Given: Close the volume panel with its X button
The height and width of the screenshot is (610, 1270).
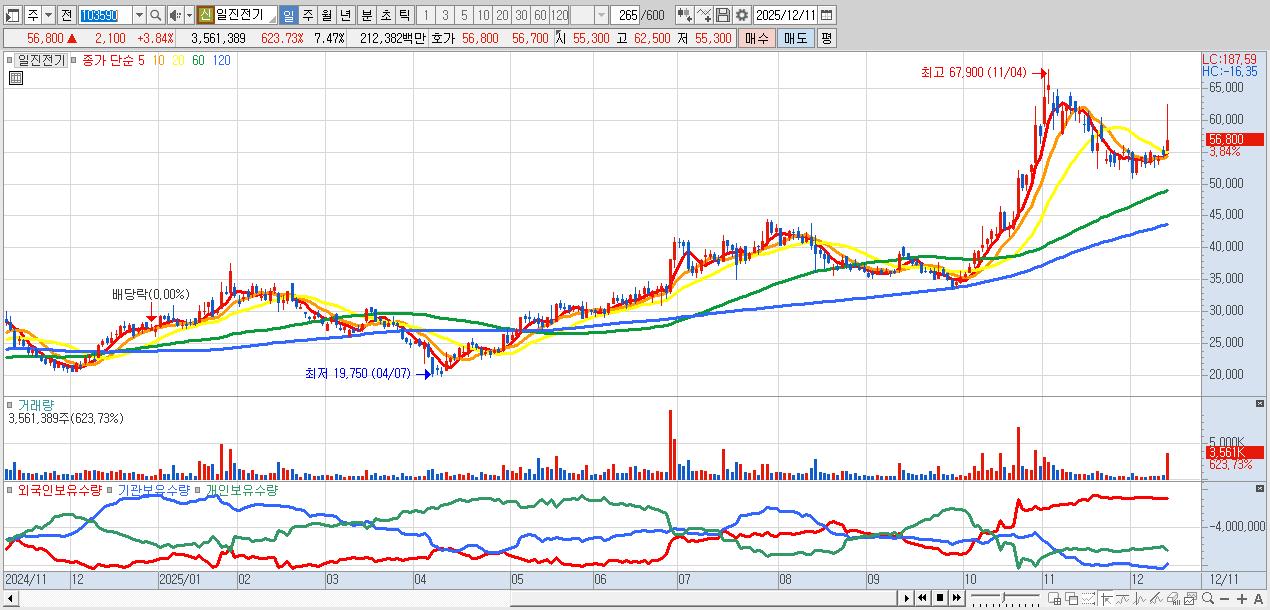Looking at the screenshot, I should (1259, 403).
